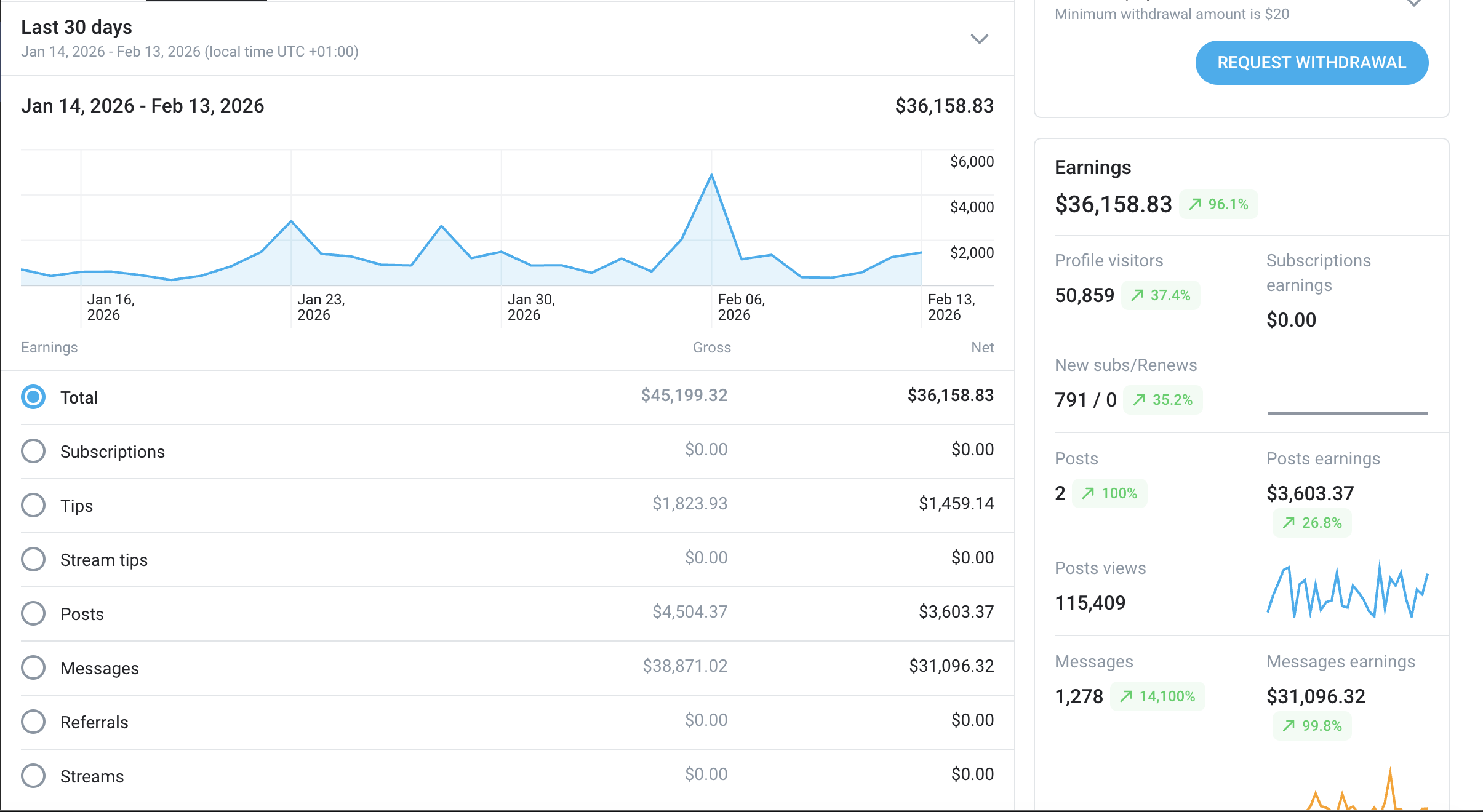Expand the Last 30 days chevron
The image size is (1483, 812).
click(979, 39)
